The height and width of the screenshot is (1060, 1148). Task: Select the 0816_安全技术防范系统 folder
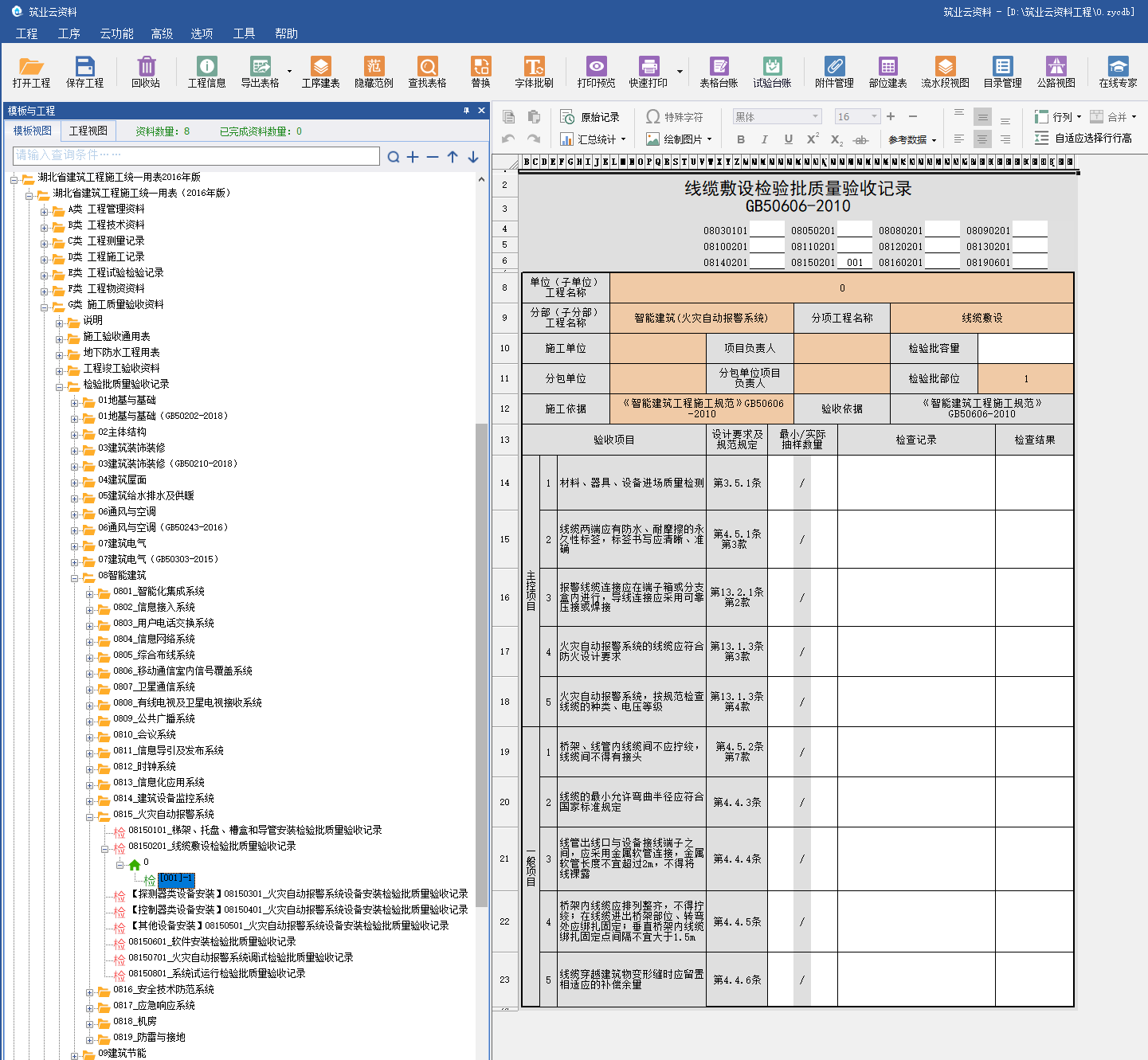pos(163,989)
